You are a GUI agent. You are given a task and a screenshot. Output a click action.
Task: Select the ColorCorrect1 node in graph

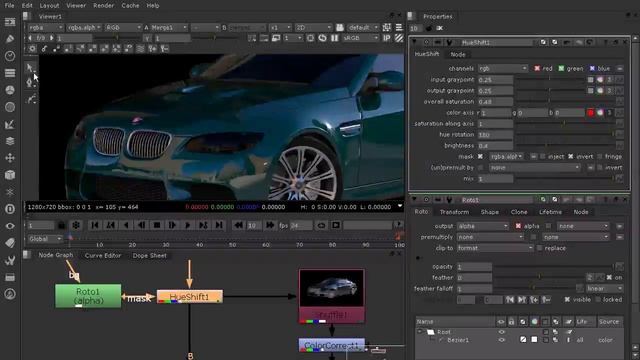coord(331,345)
